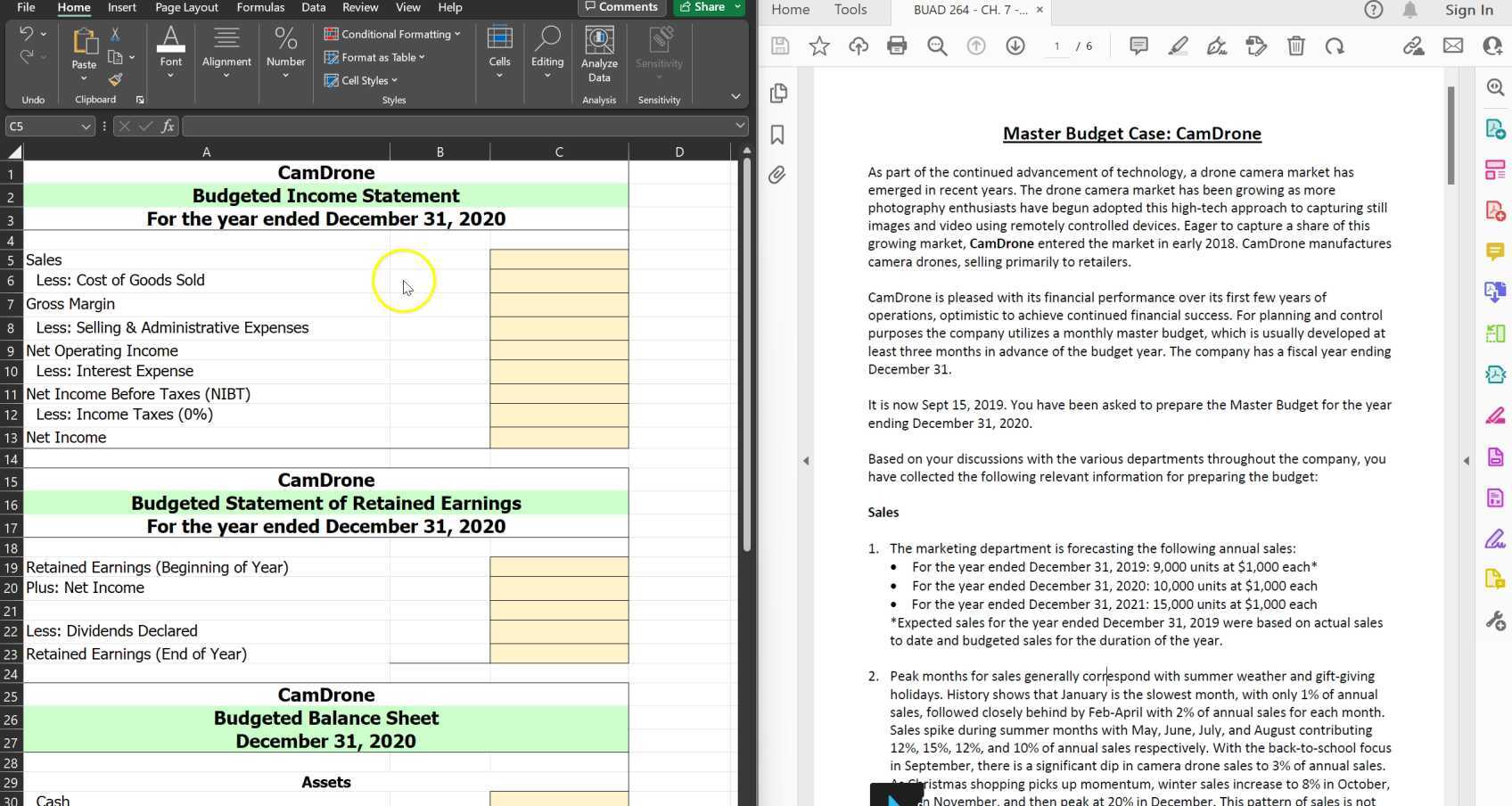
Task: Open the Name Box dropdown
Action: (x=86, y=126)
